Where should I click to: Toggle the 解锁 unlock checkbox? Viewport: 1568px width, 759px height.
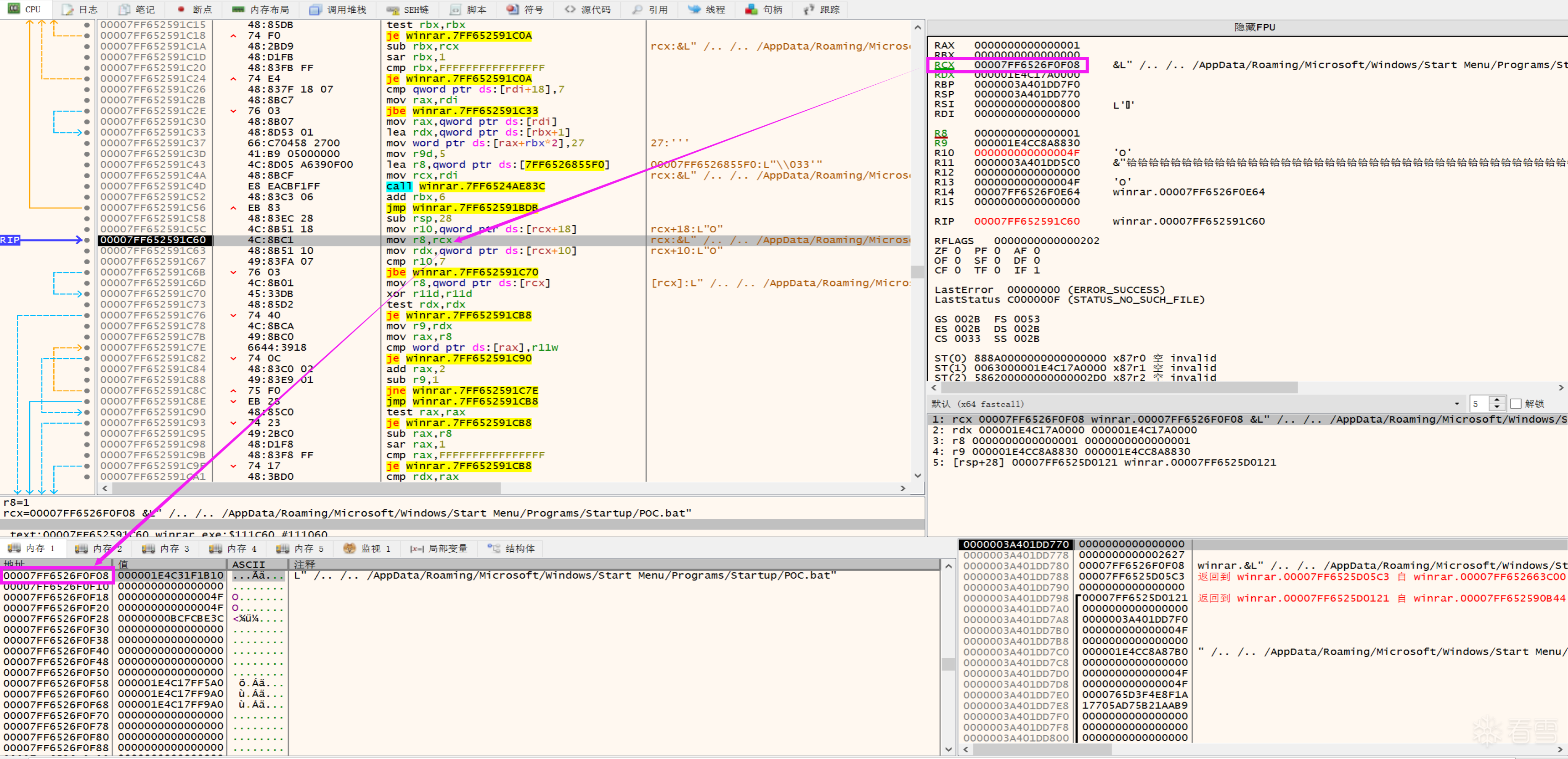coord(1516,404)
